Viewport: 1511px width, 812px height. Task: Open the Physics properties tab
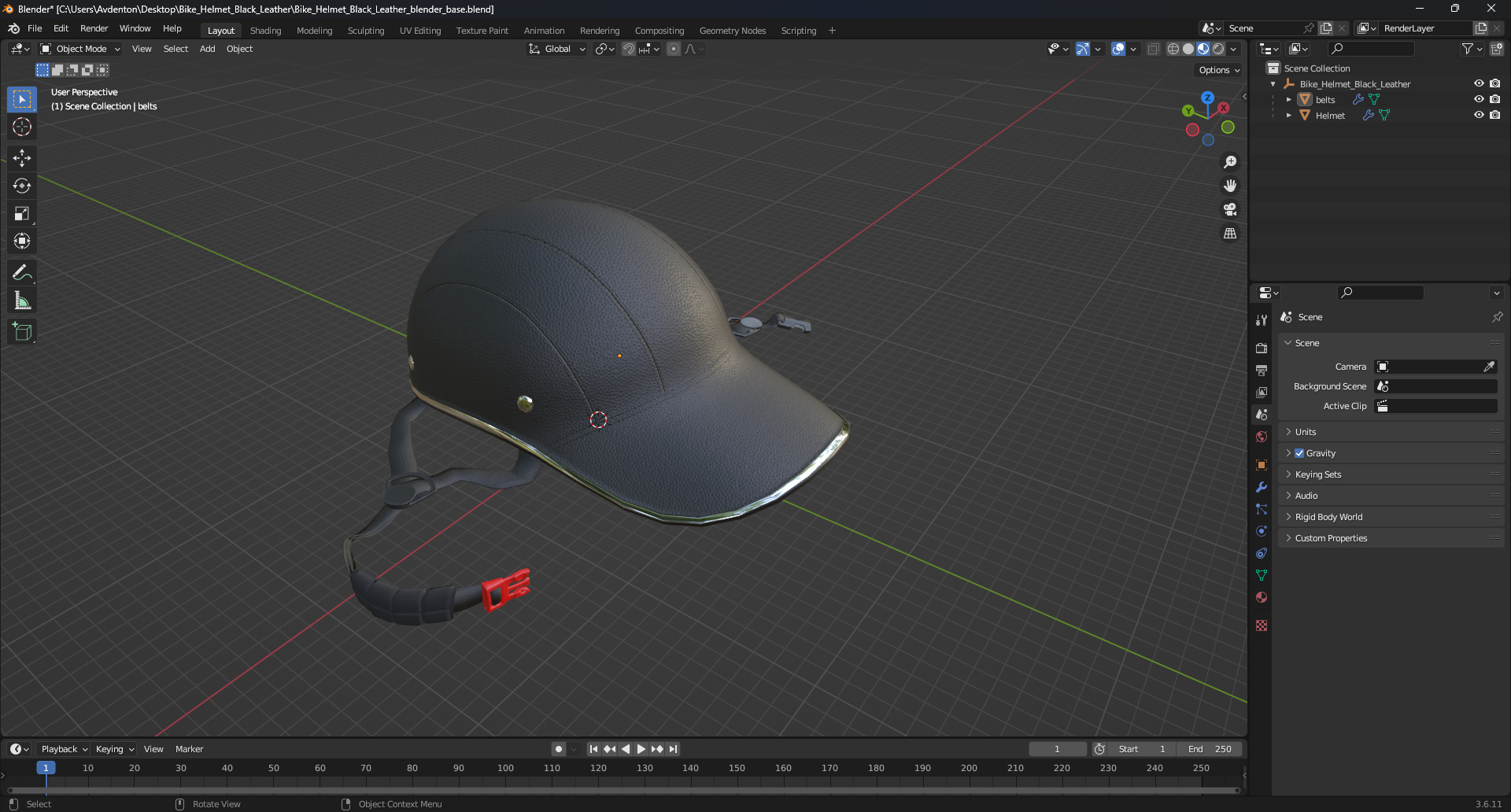coord(1262,531)
